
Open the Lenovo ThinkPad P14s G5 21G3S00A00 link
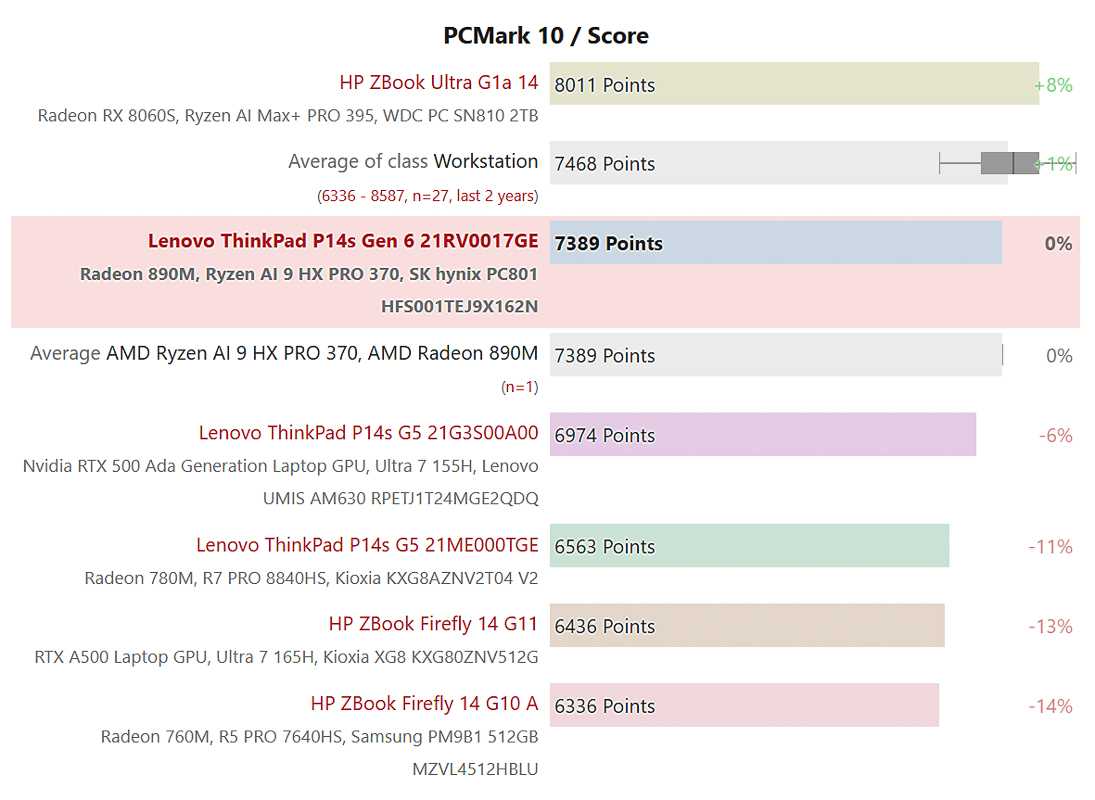coord(369,433)
